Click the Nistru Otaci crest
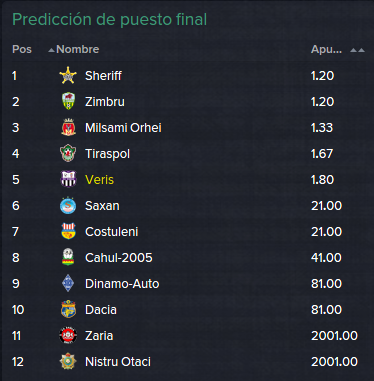 point(68,361)
